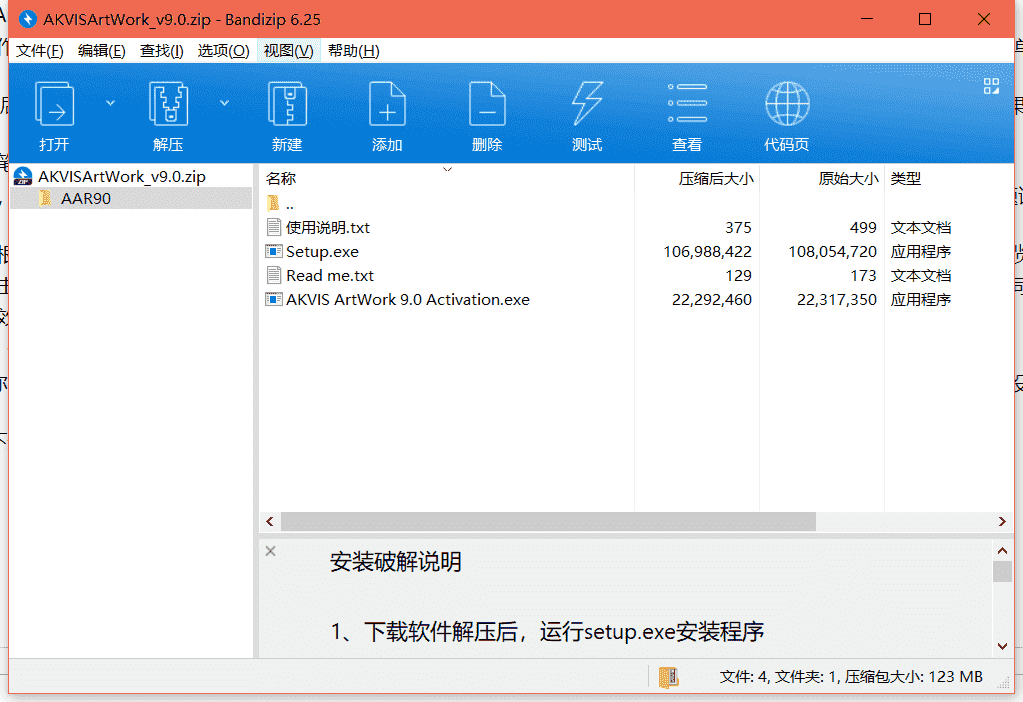The height and width of the screenshot is (702, 1023).
Task: Click 安装破解说明 heading in preview
Action: pyautogui.click(x=395, y=562)
